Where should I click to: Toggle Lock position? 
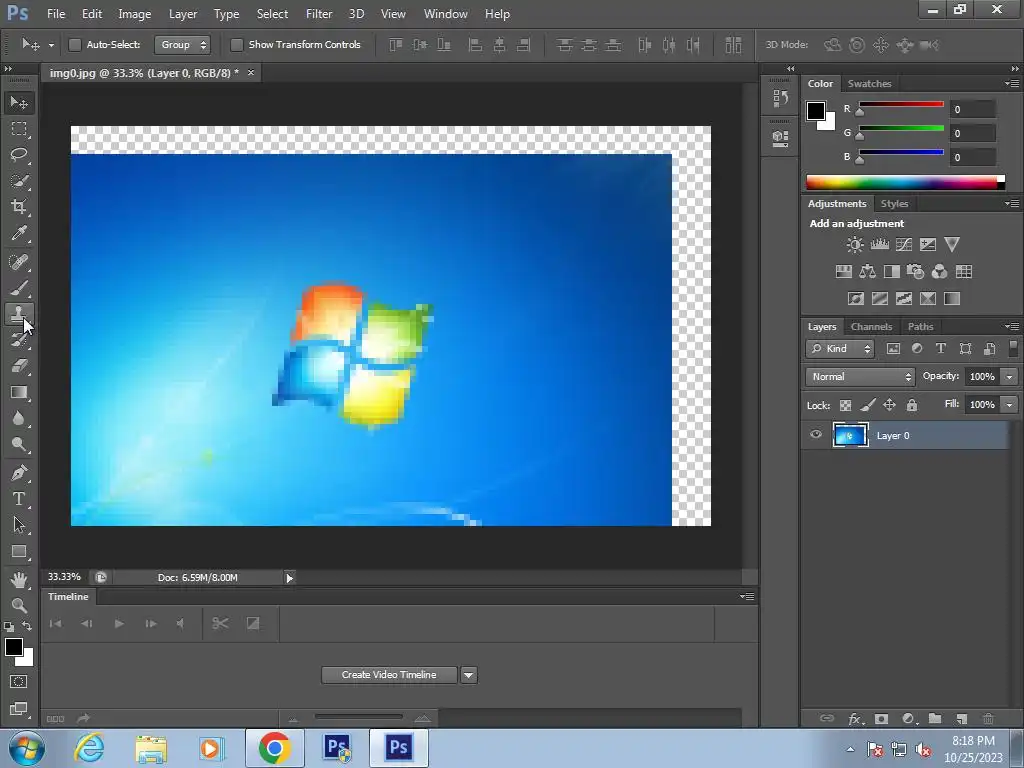(x=889, y=405)
